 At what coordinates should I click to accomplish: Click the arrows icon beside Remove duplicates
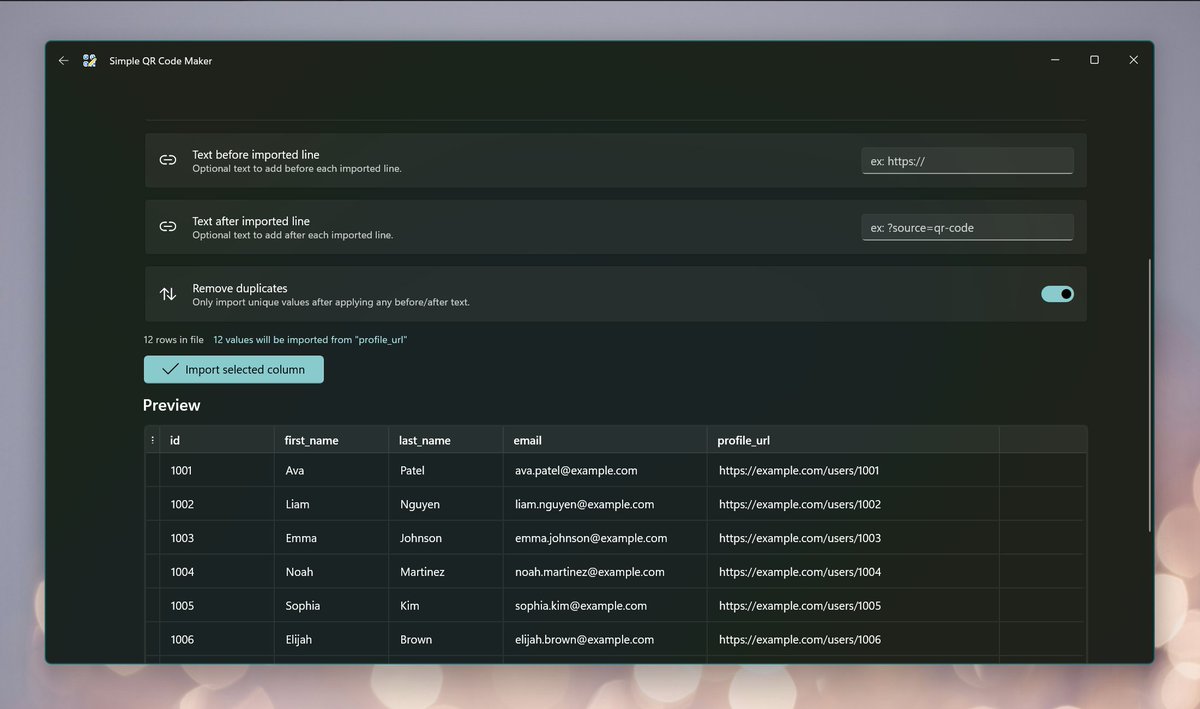point(168,294)
